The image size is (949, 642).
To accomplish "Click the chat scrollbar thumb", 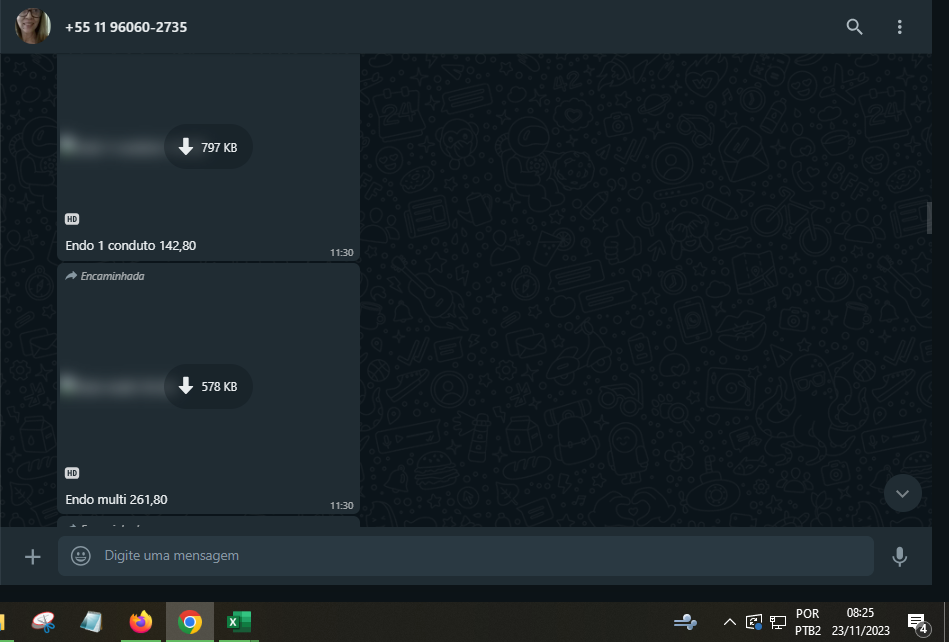I will click(x=929, y=218).
